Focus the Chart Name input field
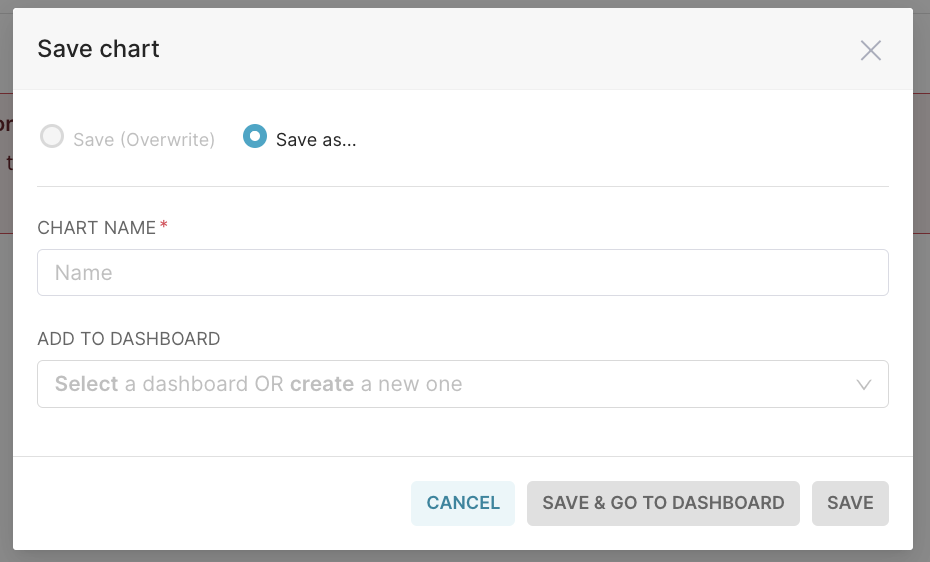The height and width of the screenshot is (562, 930). point(462,272)
